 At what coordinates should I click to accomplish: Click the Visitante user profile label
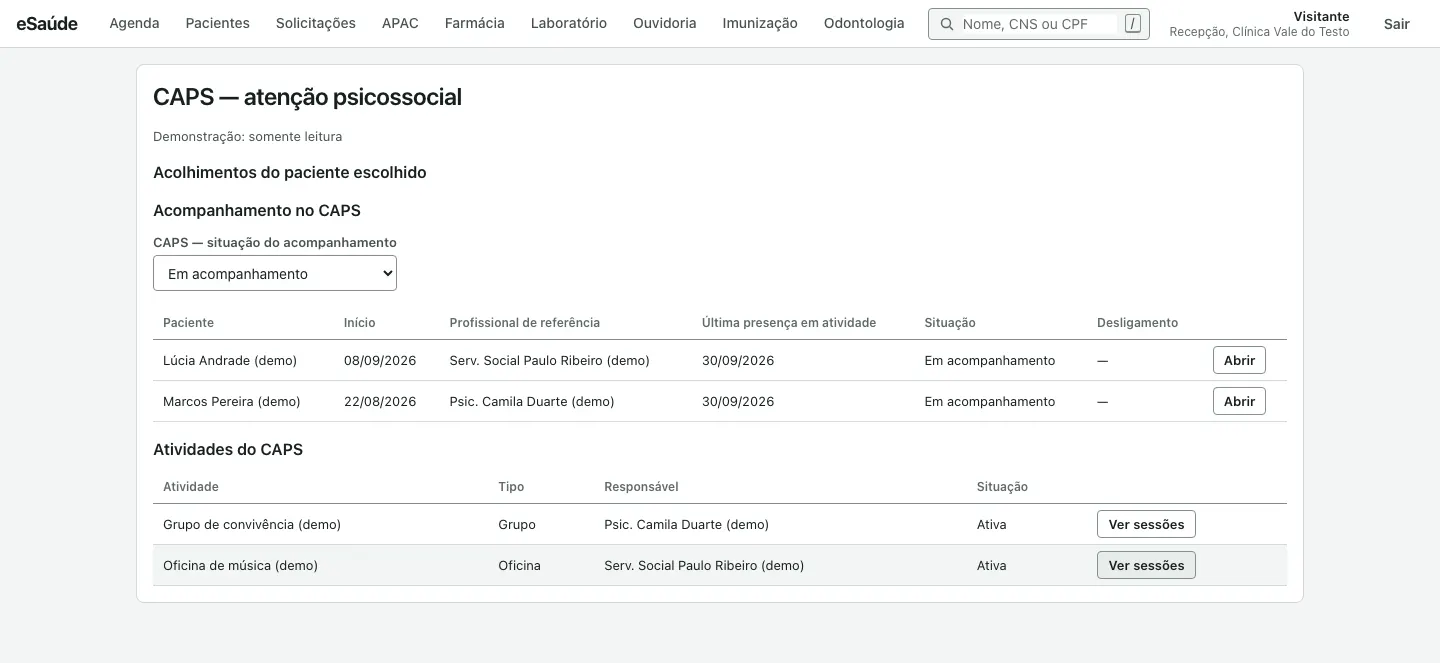[x=1321, y=16]
